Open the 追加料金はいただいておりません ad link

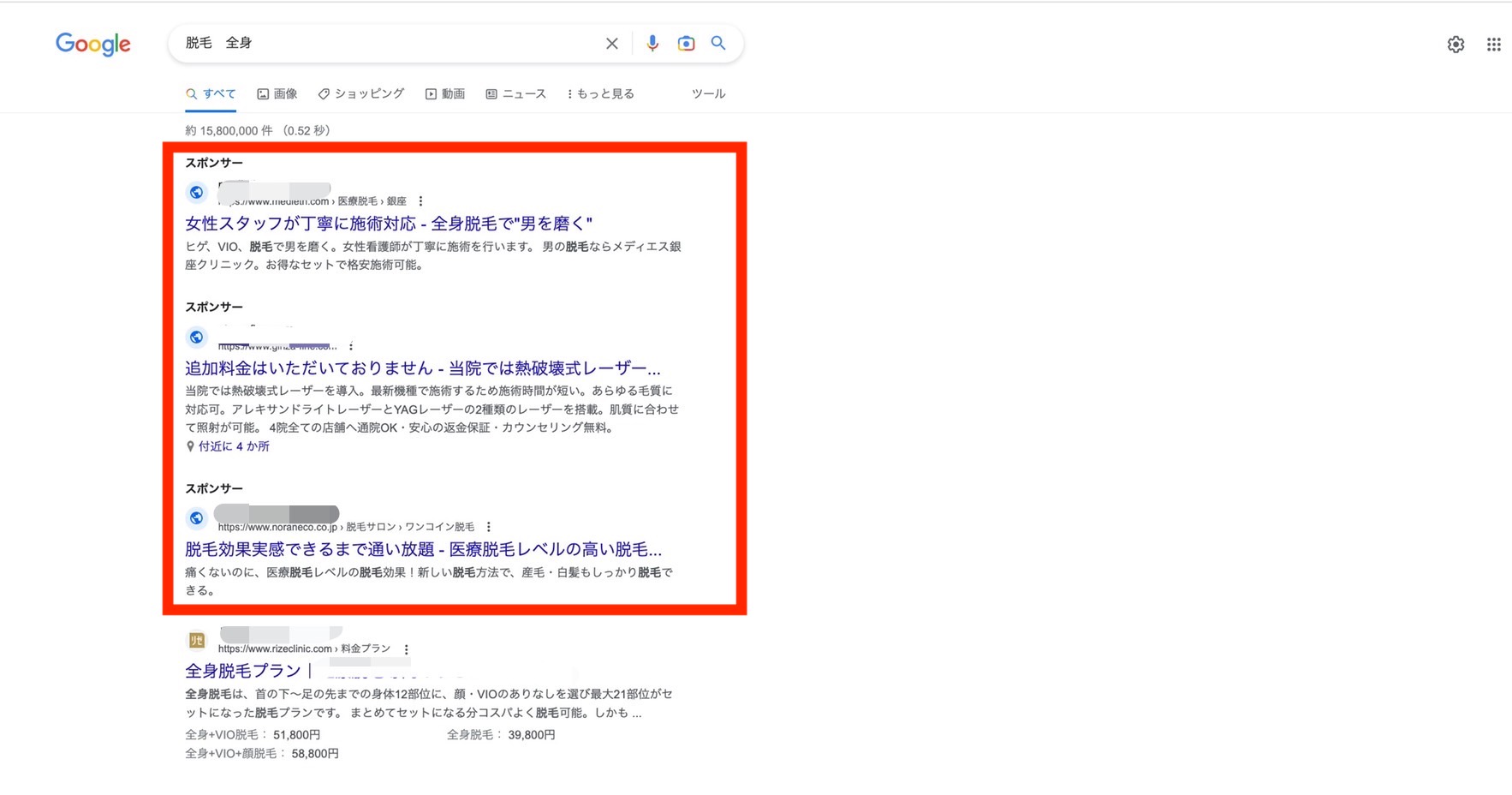[x=422, y=368]
